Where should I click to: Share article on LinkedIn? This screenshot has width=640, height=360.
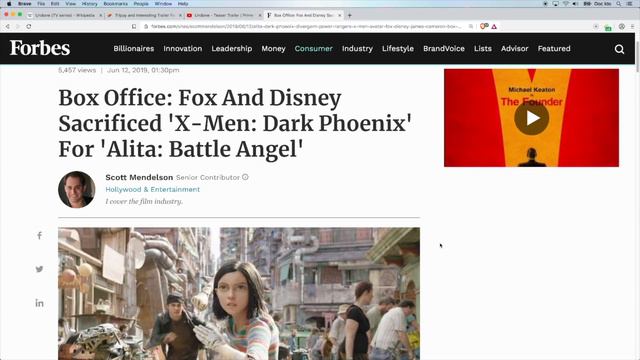(x=39, y=303)
